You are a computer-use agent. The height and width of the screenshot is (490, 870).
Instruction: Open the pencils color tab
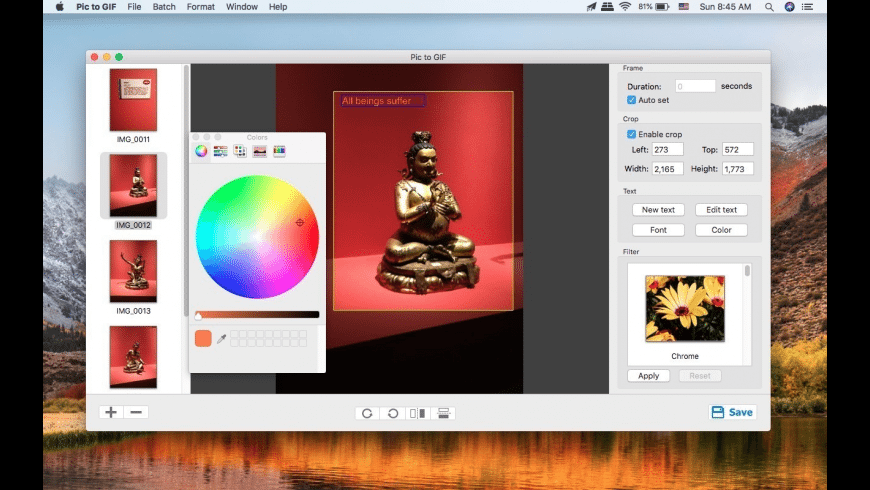(x=279, y=151)
